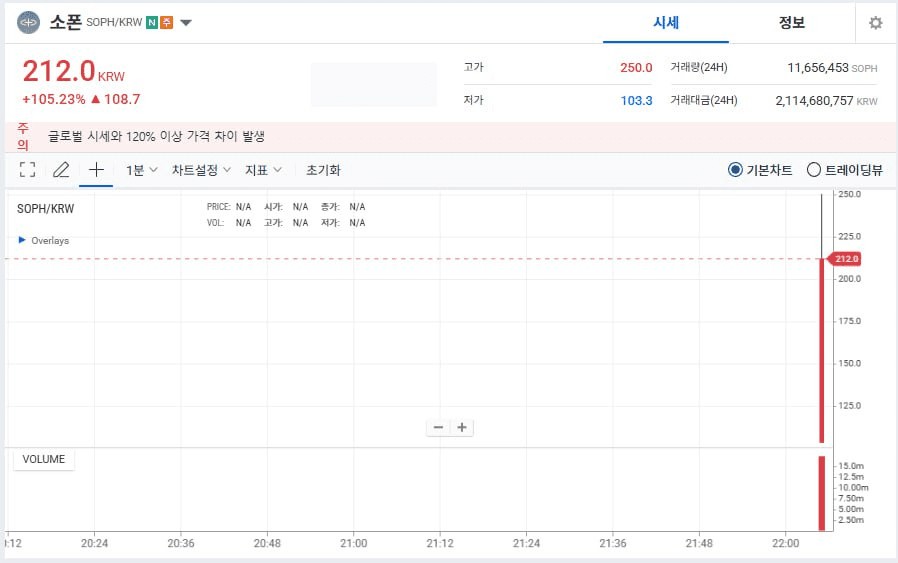Image resolution: width=898 pixels, height=563 pixels.
Task: Select the 트레이딩뷰 radio button
Action: [x=813, y=170]
